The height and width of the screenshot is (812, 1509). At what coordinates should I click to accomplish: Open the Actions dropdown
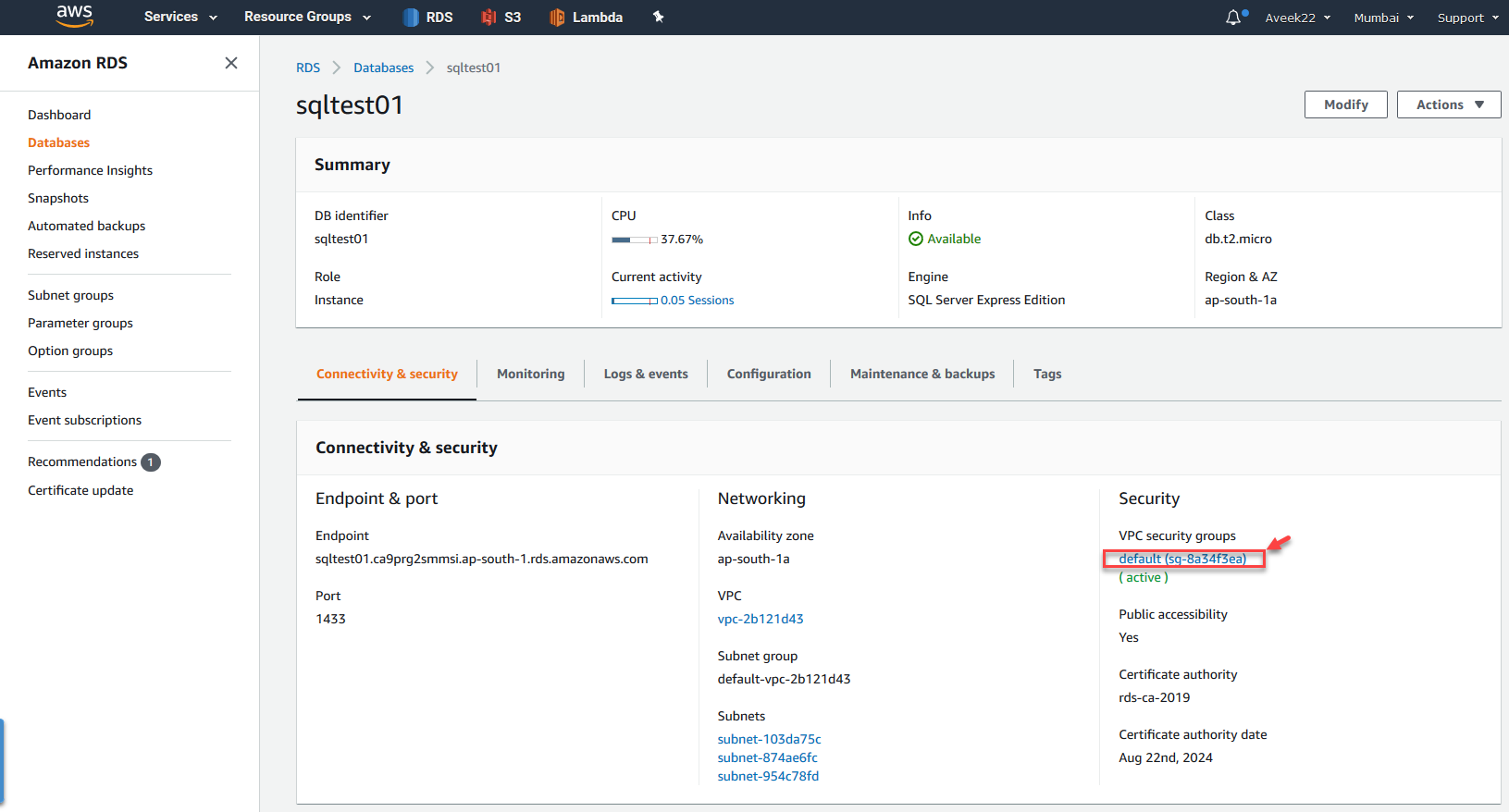pos(1449,105)
